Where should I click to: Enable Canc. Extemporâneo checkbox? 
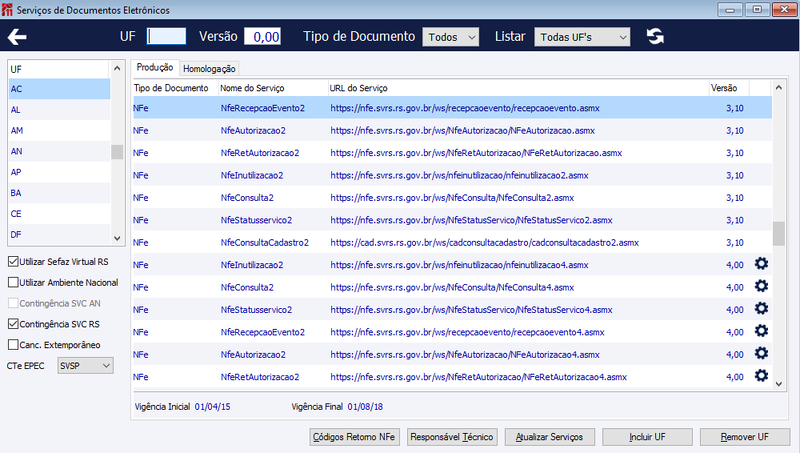pos(13,345)
